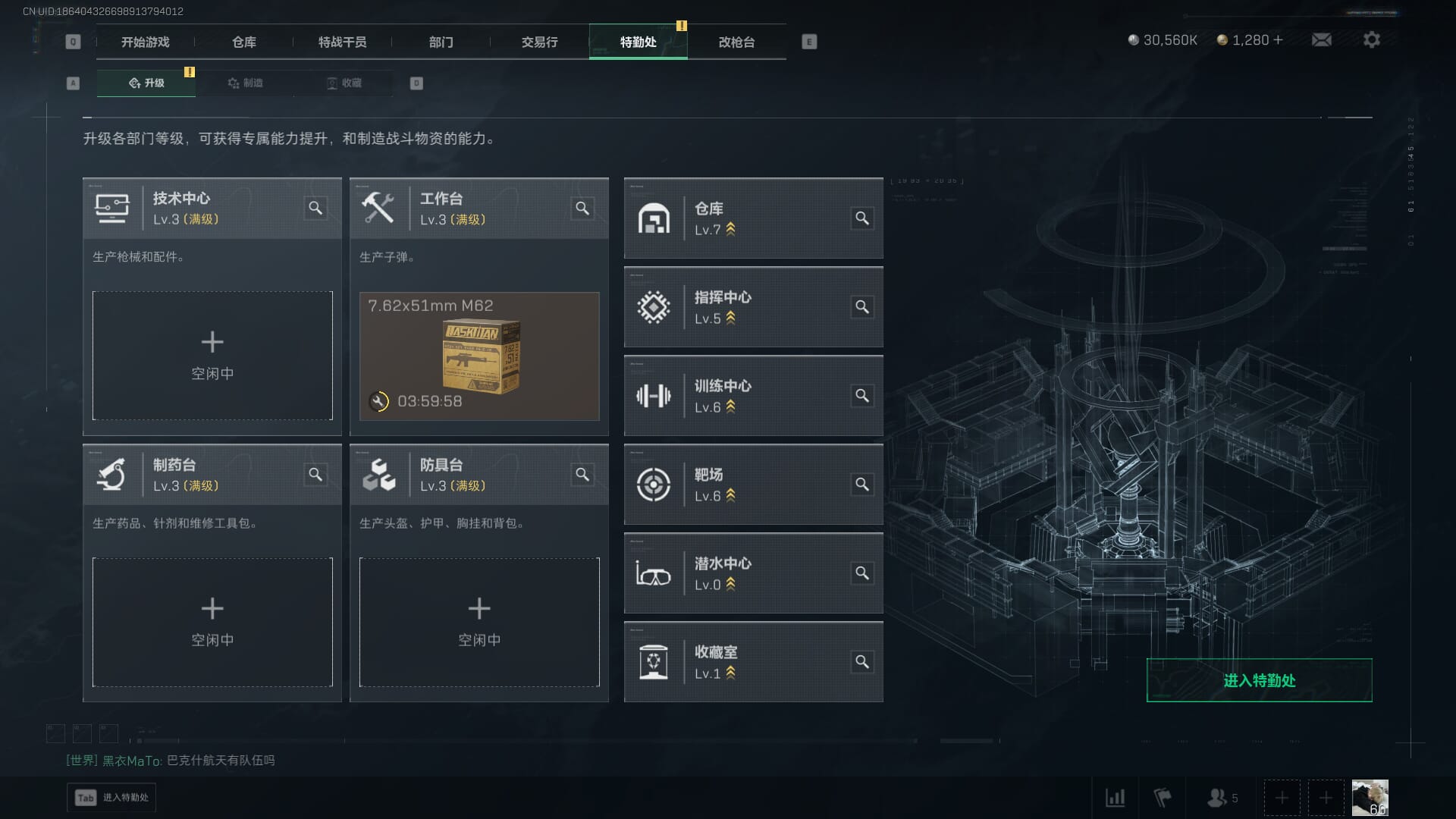Image resolution: width=1456 pixels, height=819 pixels.
Task: Select the 制造 sub-tab
Action: click(x=245, y=83)
